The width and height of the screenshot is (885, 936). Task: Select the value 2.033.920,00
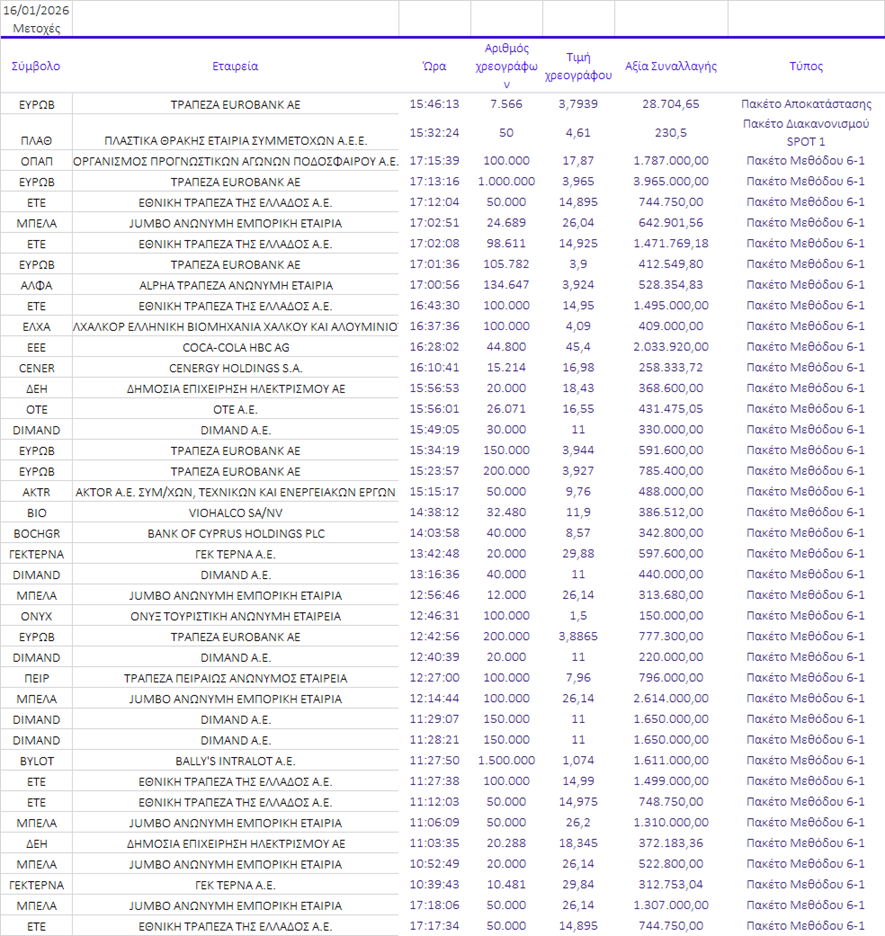tap(671, 347)
